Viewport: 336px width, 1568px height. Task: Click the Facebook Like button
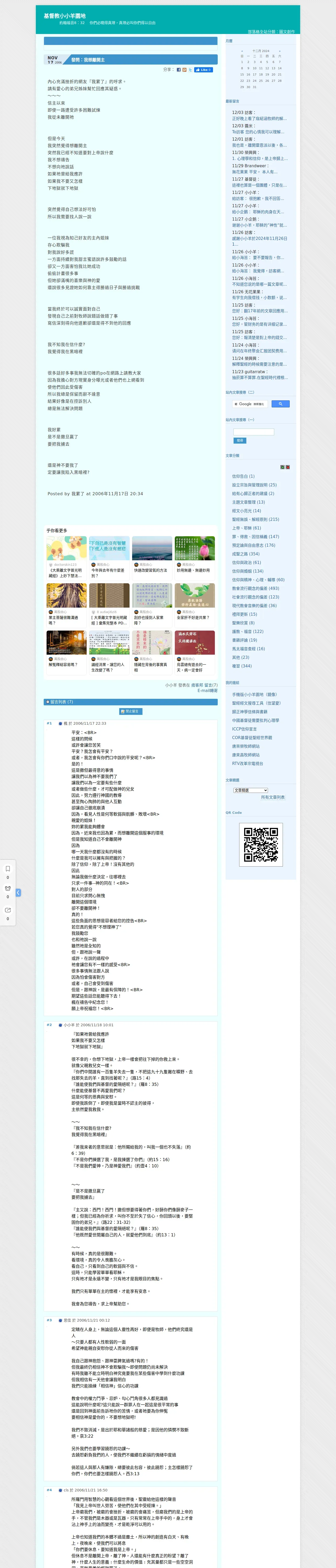(x=204, y=70)
